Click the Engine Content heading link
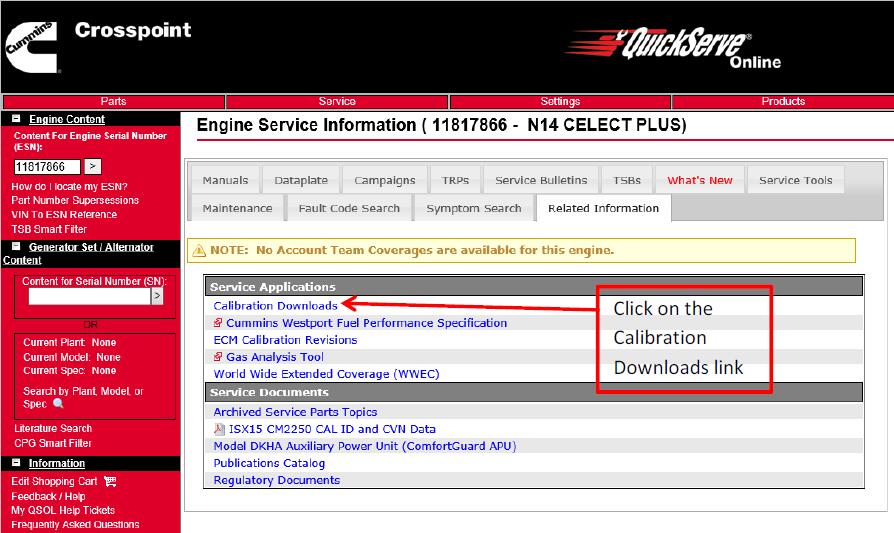 67,119
